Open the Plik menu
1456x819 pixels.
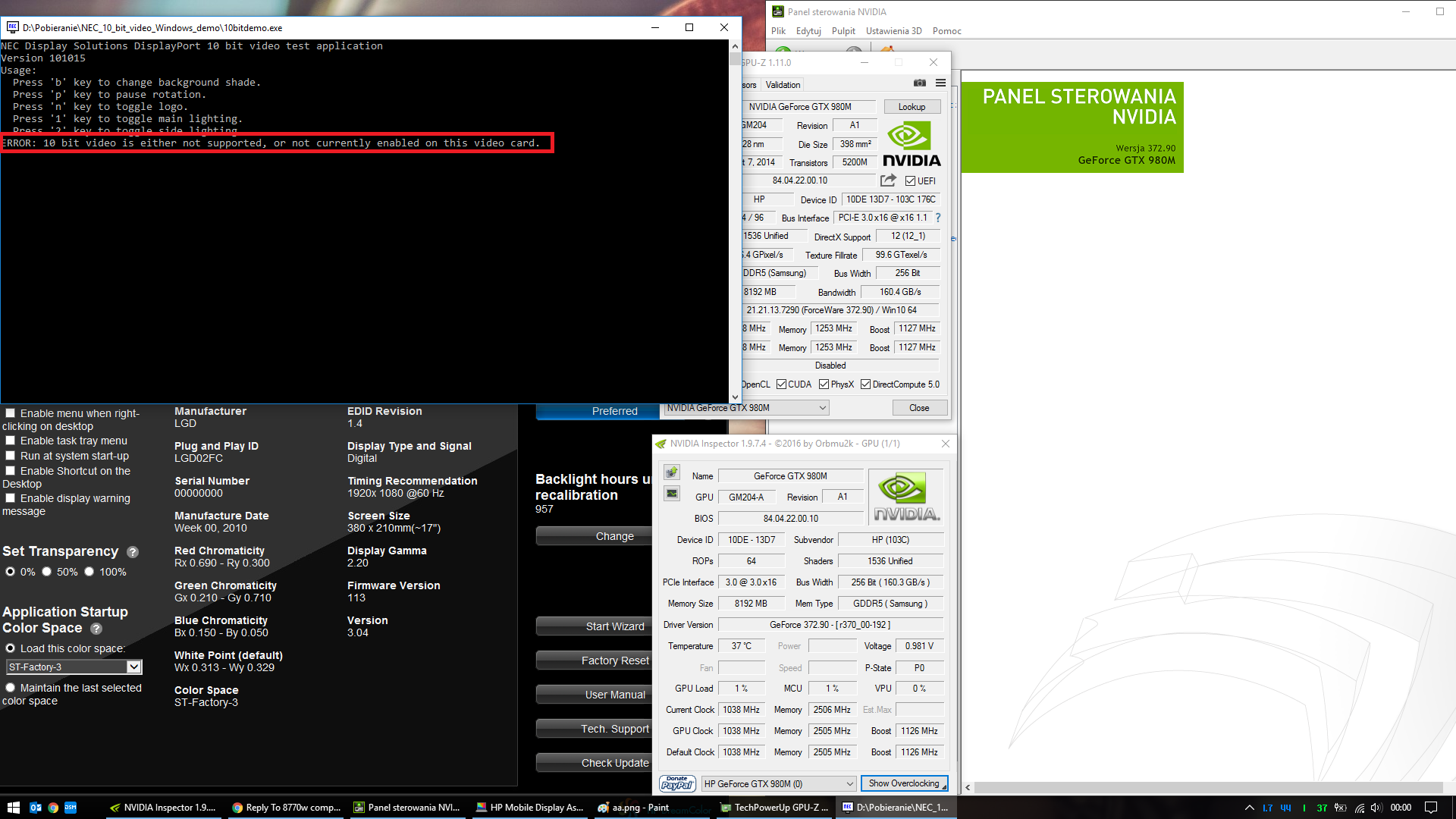click(x=778, y=31)
